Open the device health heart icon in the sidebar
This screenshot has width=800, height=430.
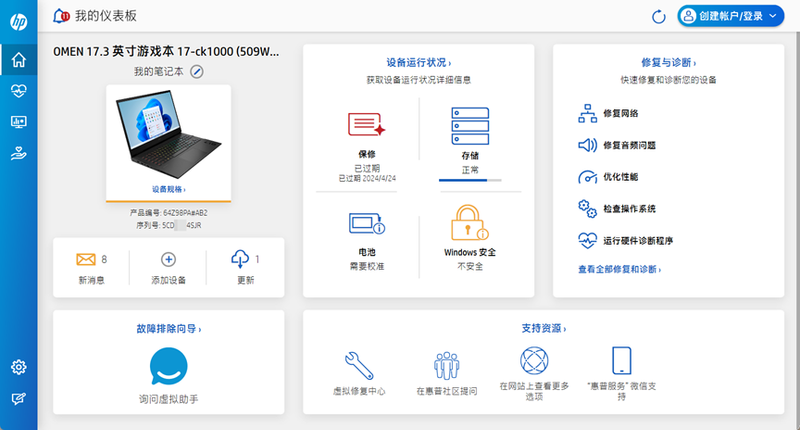pos(19,91)
